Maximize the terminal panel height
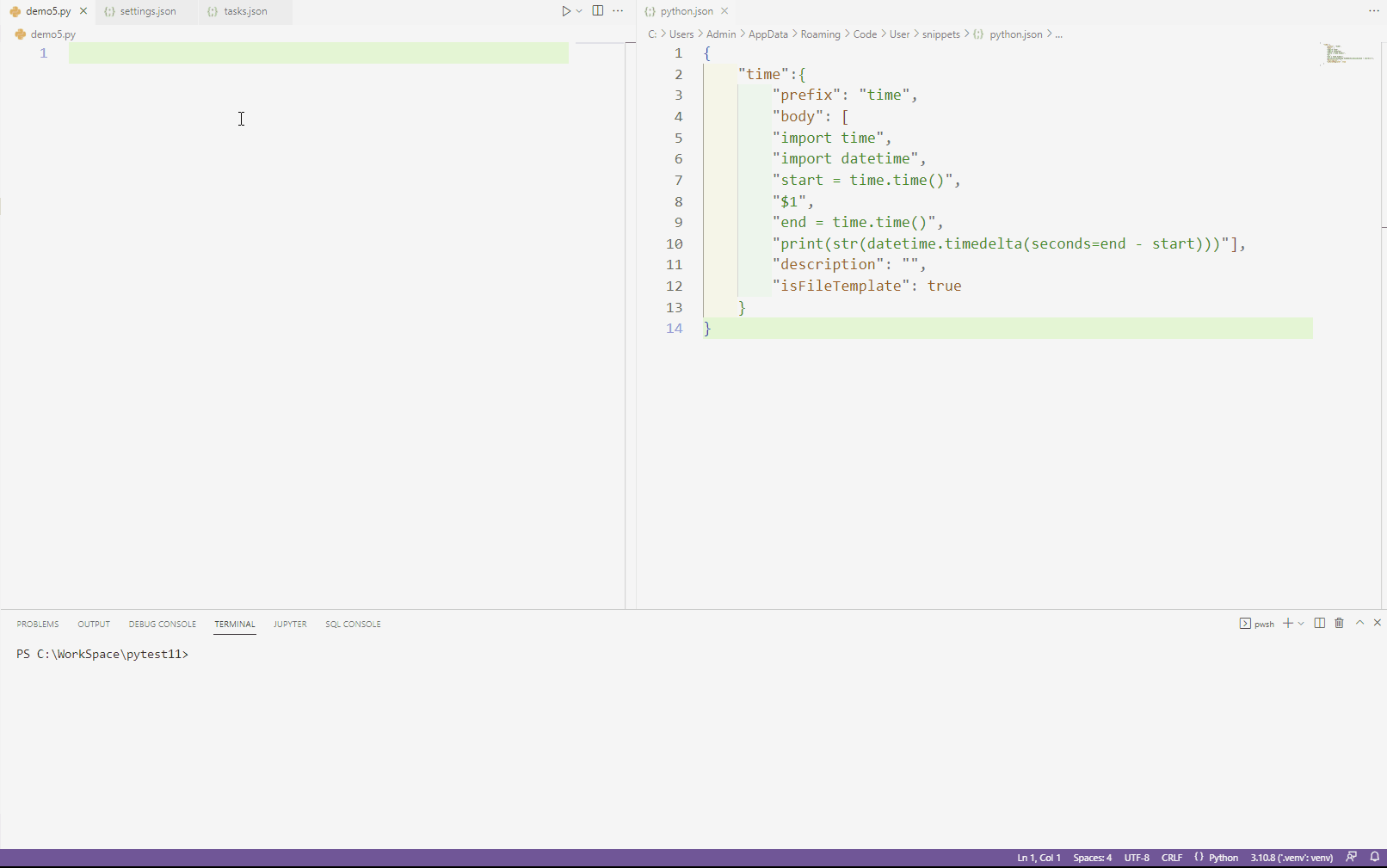Image resolution: width=1387 pixels, height=868 pixels. [x=1359, y=623]
